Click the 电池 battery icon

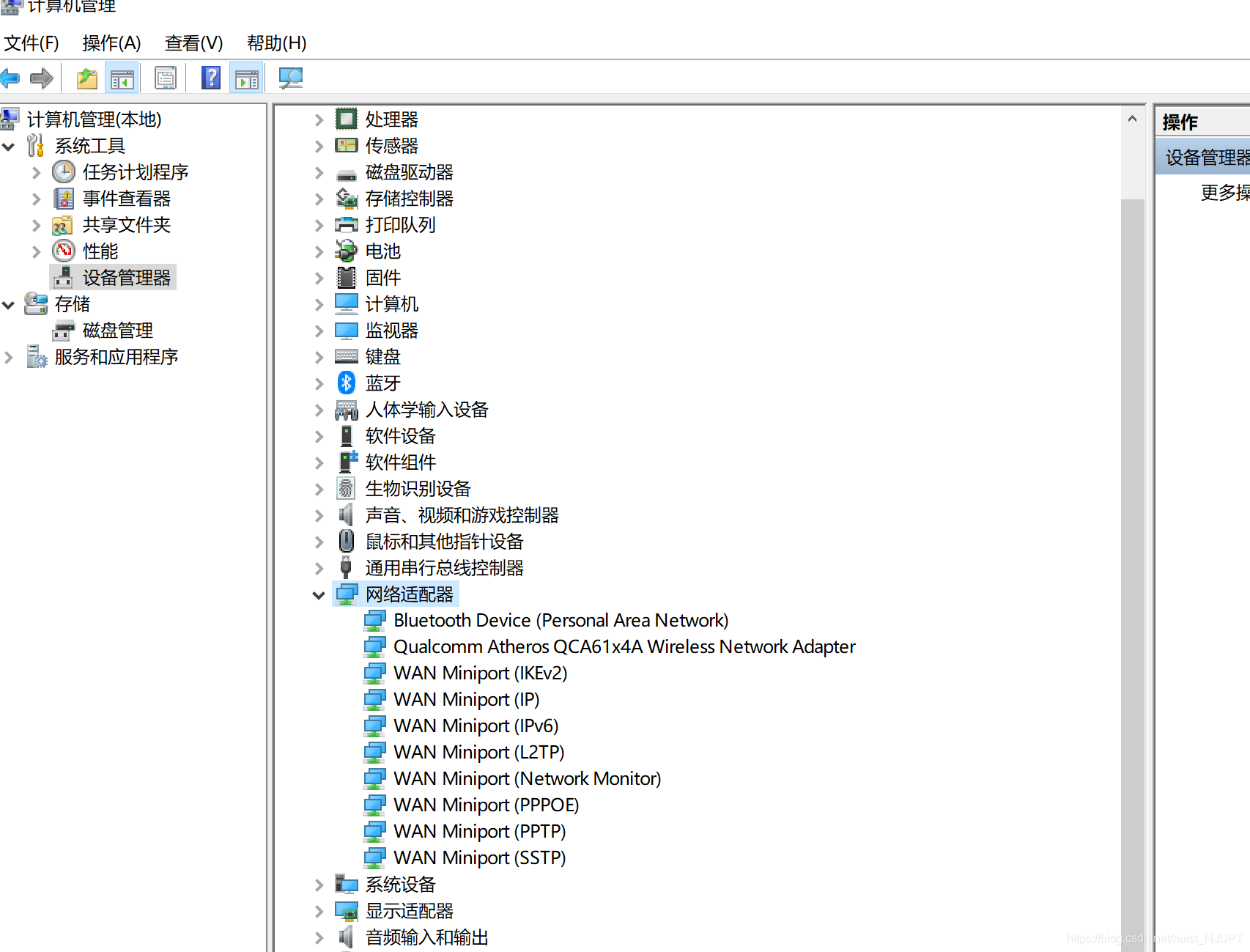347,251
